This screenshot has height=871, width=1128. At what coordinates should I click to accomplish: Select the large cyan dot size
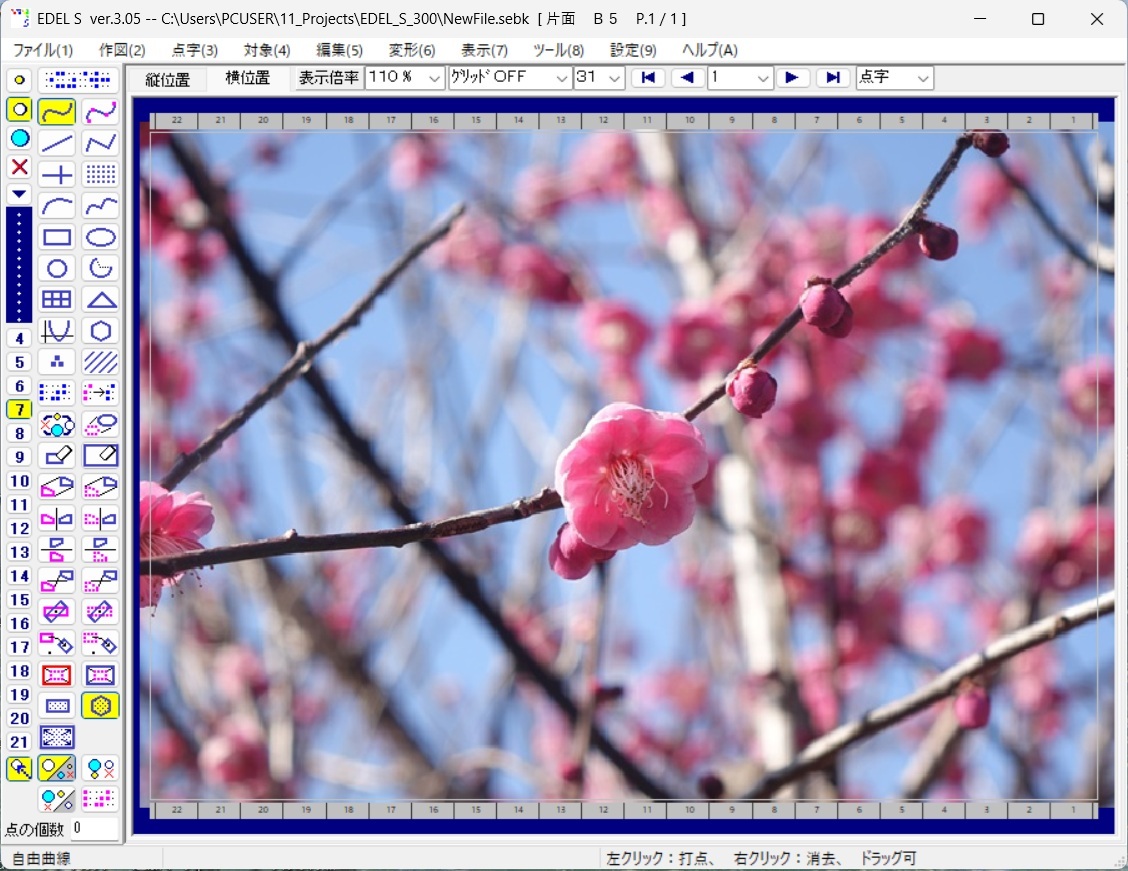coord(19,138)
